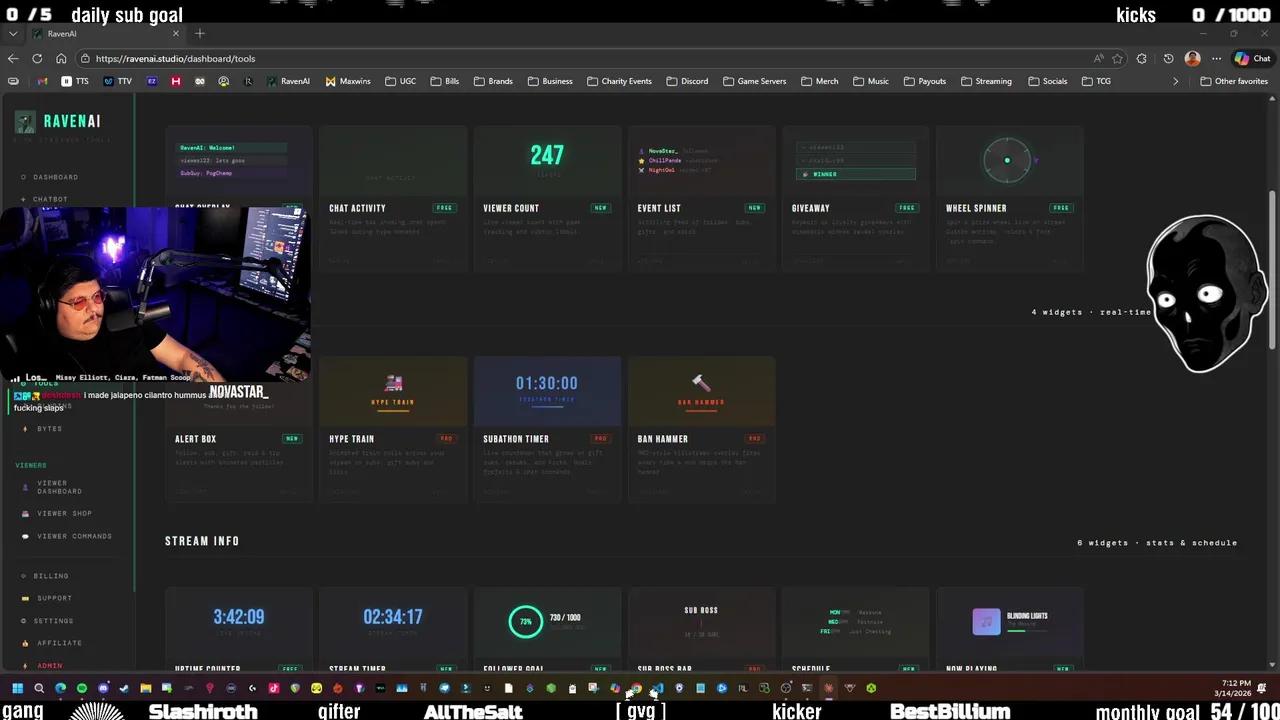
Task: Open Affiliate in the sidebar
Action: tap(59, 643)
